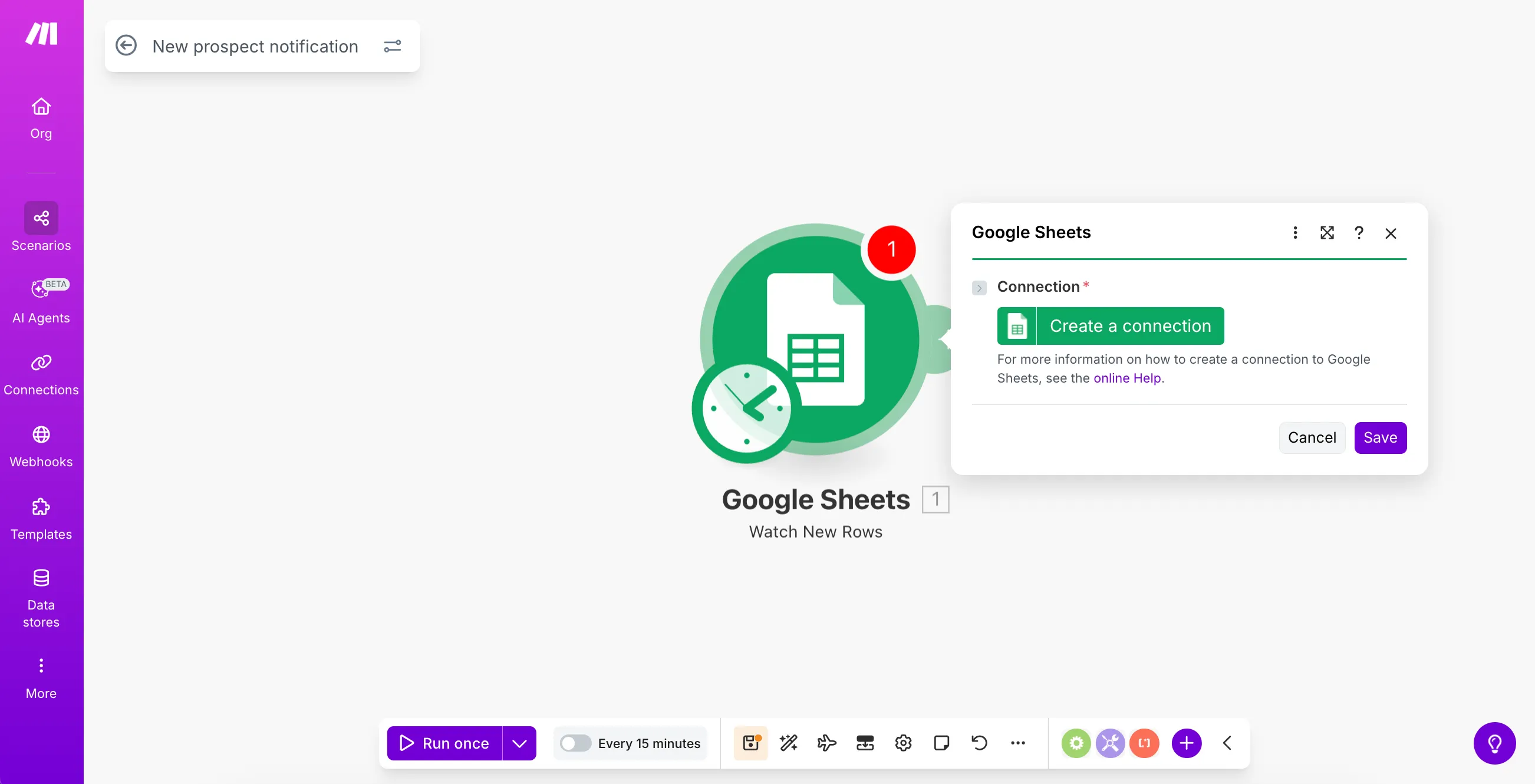This screenshot has width=1535, height=784.
Task: Open the green Flow control tools
Action: point(1076,743)
